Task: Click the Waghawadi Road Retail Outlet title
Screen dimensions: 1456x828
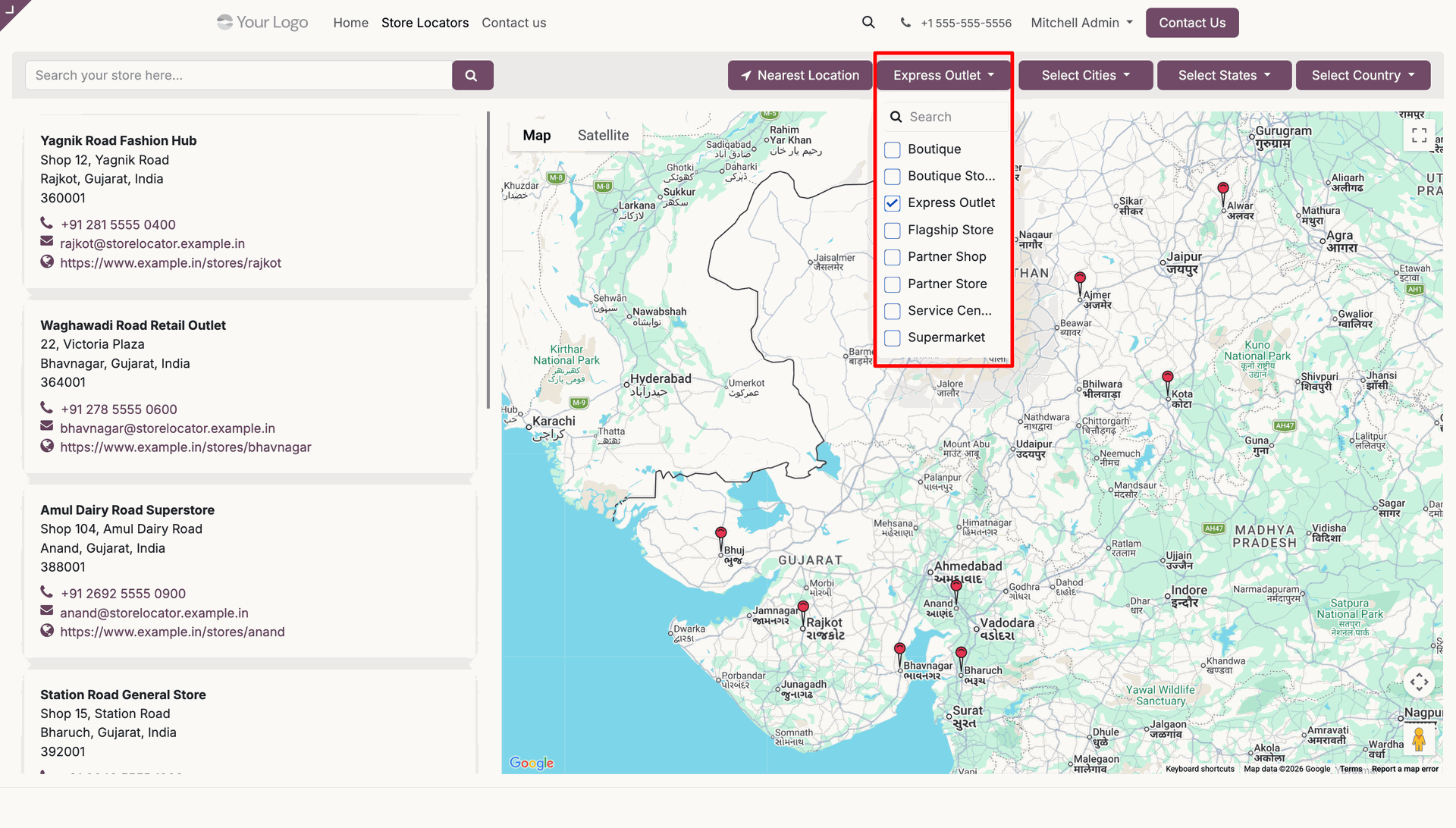Action: 133,325
